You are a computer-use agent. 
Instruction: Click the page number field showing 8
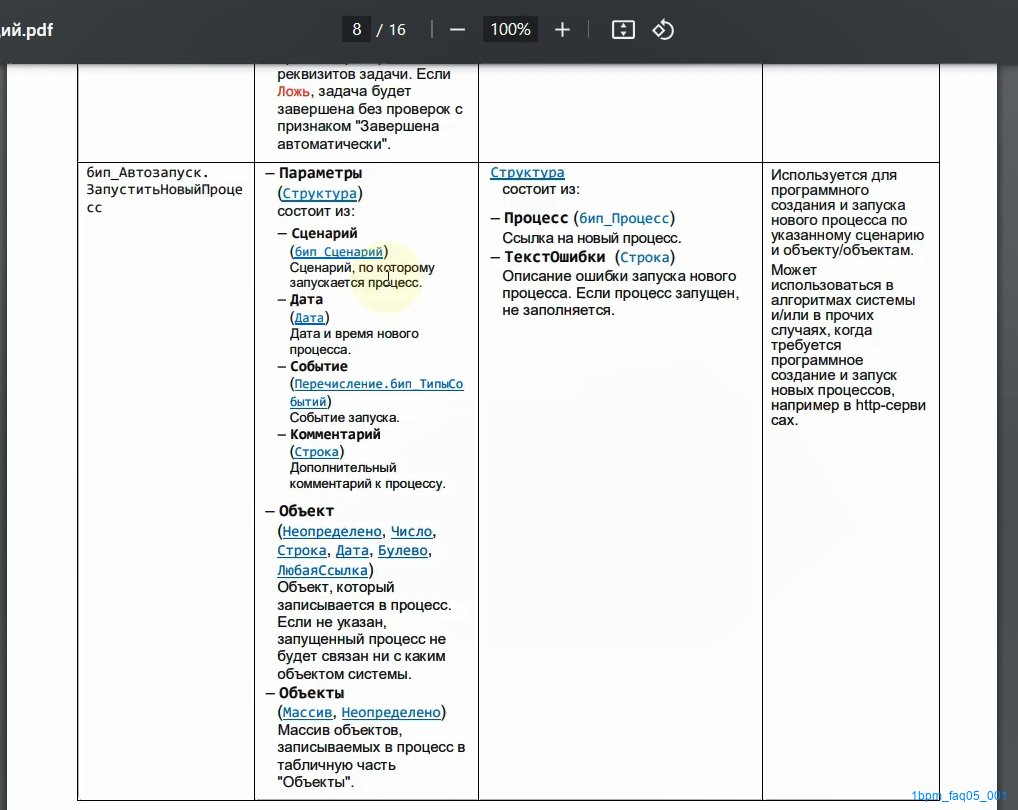[356, 29]
